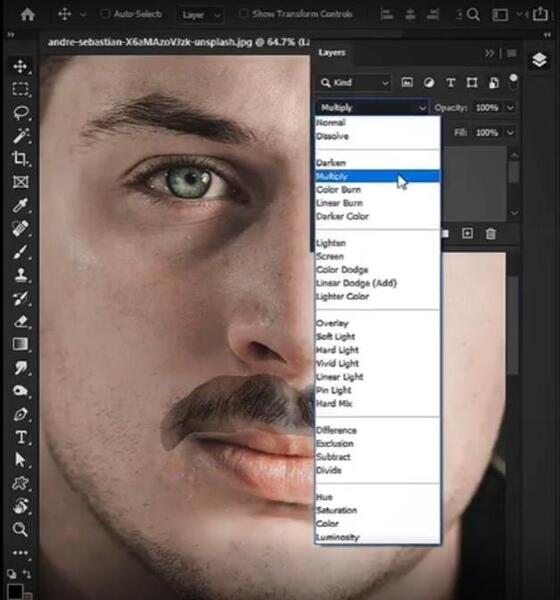Select the Frame tool
This screenshot has width=560, height=600.
(20, 182)
